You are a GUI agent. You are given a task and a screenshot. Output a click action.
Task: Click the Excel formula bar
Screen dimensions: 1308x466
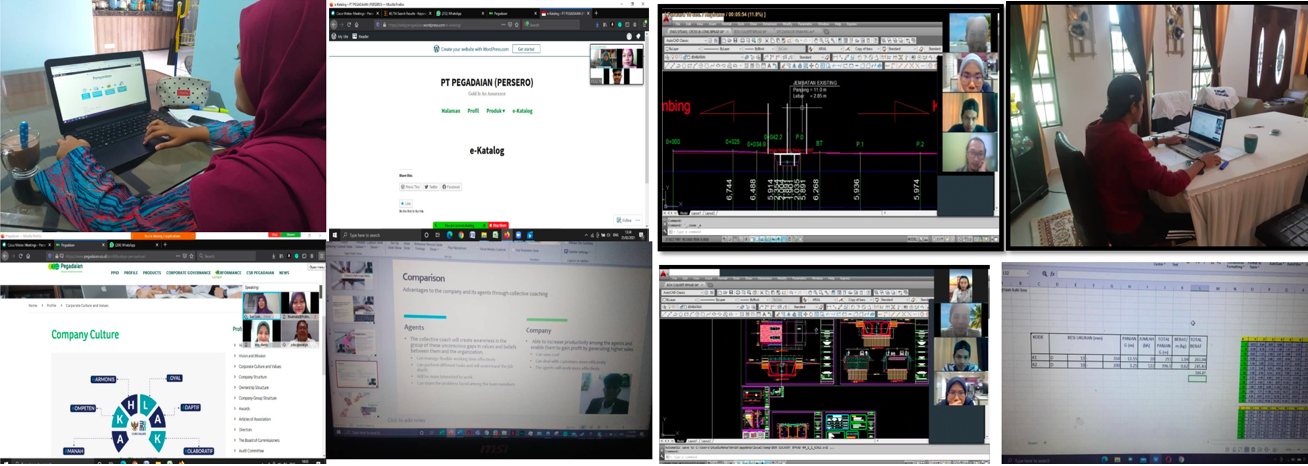(x=1182, y=274)
